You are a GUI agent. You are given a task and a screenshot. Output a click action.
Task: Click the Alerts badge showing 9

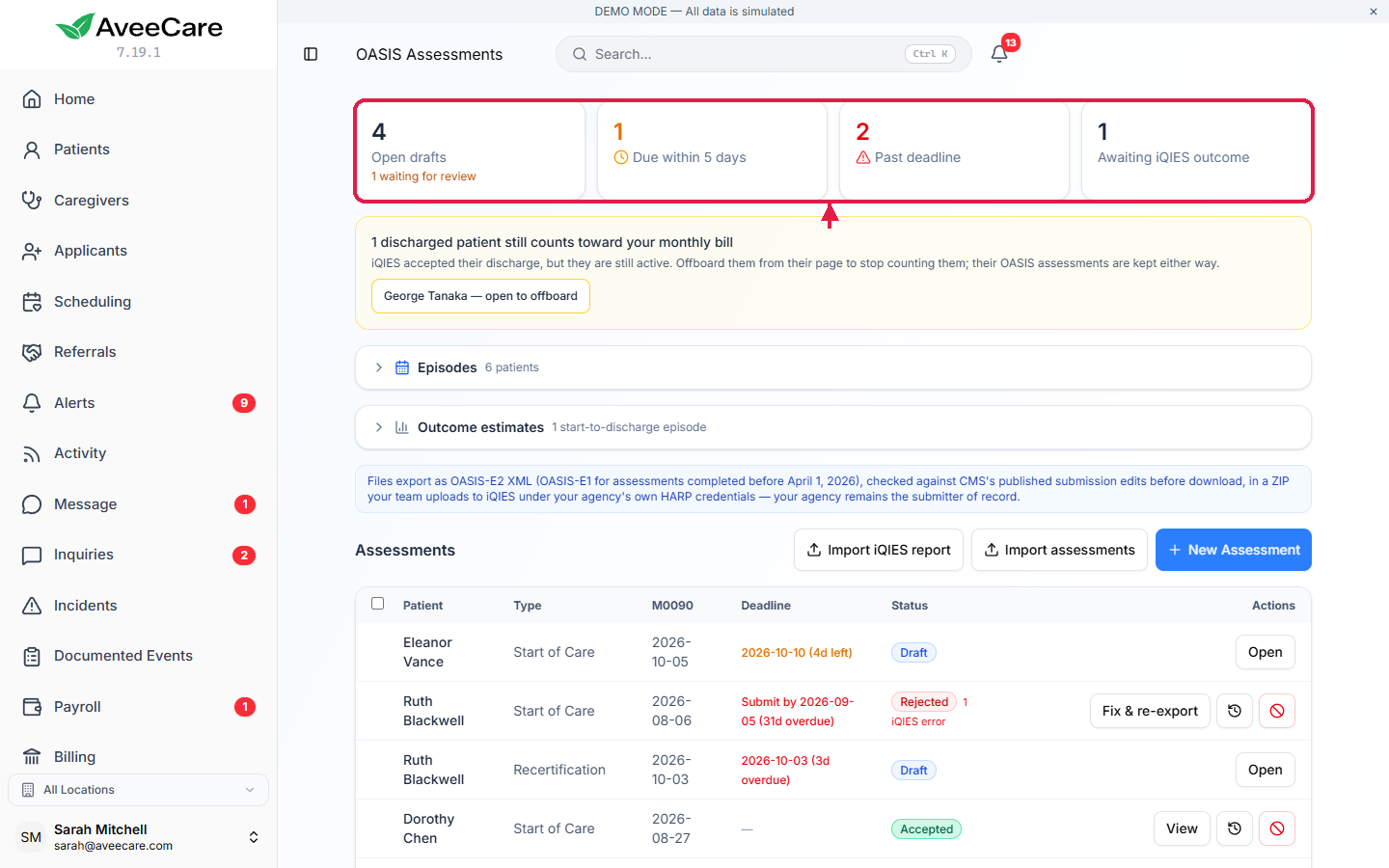[244, 403]
